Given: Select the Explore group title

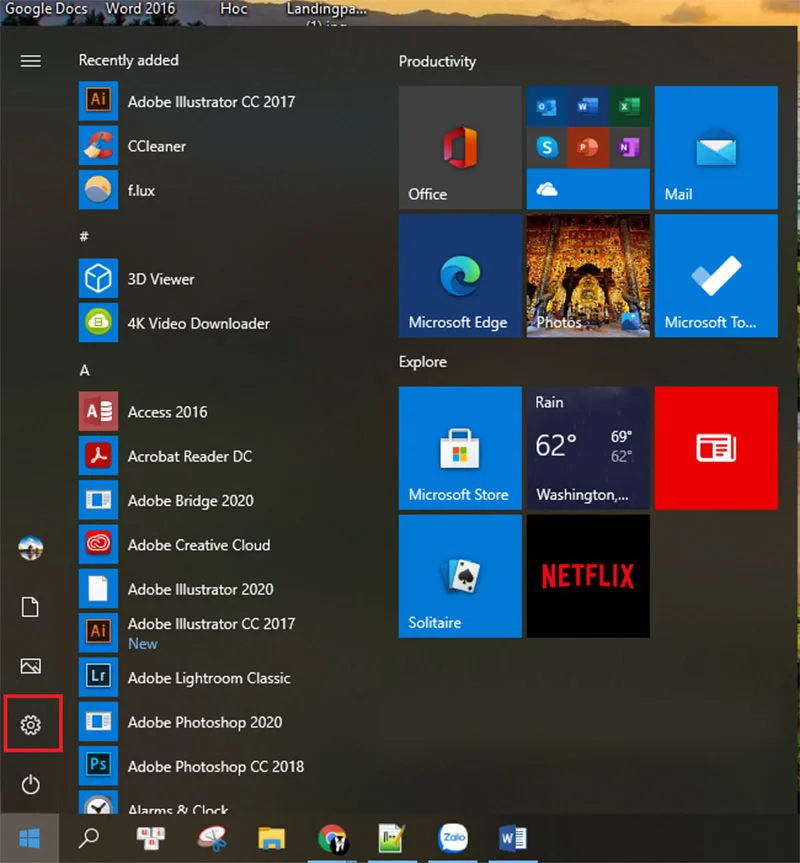Looking at the screenshot, I should 423,362.
